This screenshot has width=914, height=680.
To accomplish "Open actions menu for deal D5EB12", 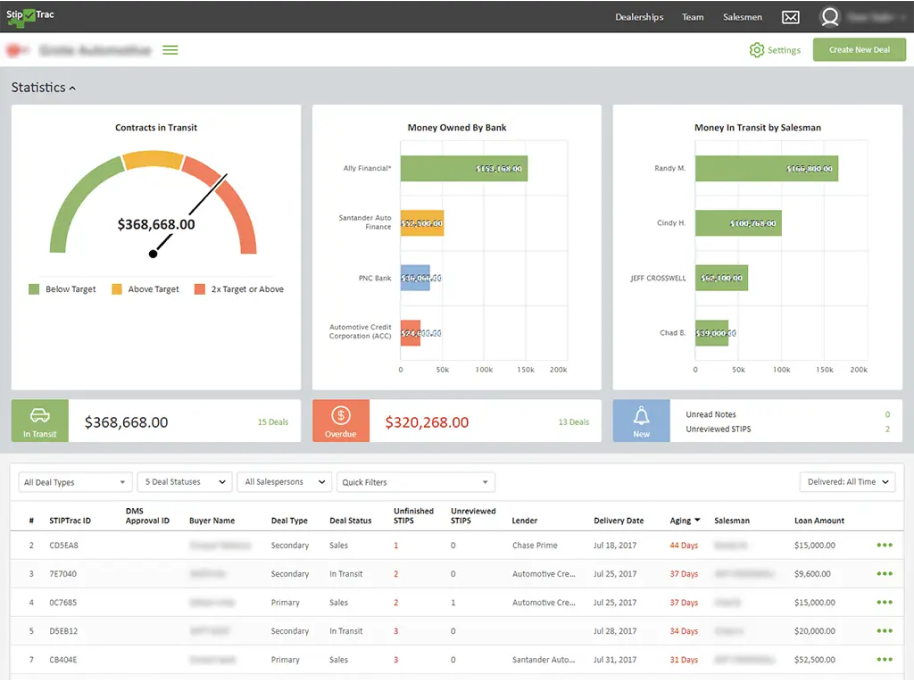I will tap(884, 631).
